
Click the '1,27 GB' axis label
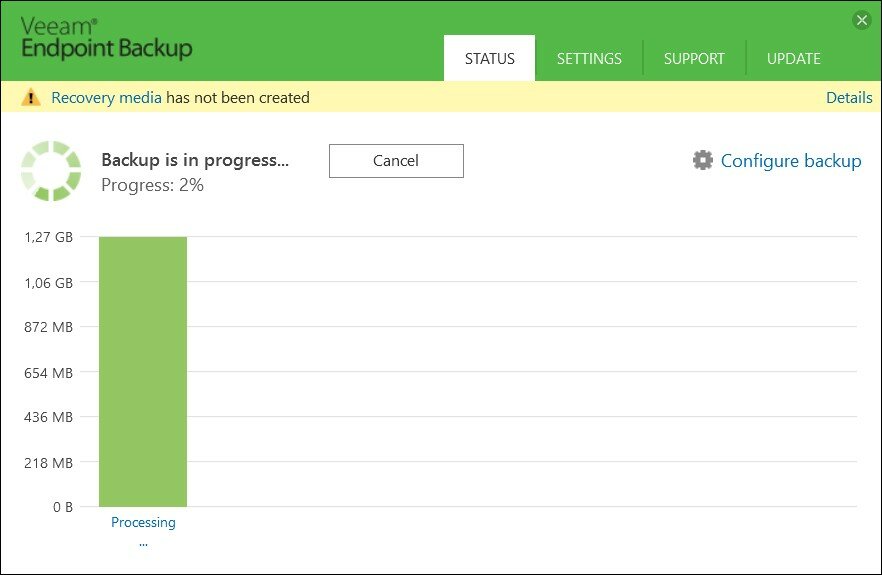tap(48, 237)
